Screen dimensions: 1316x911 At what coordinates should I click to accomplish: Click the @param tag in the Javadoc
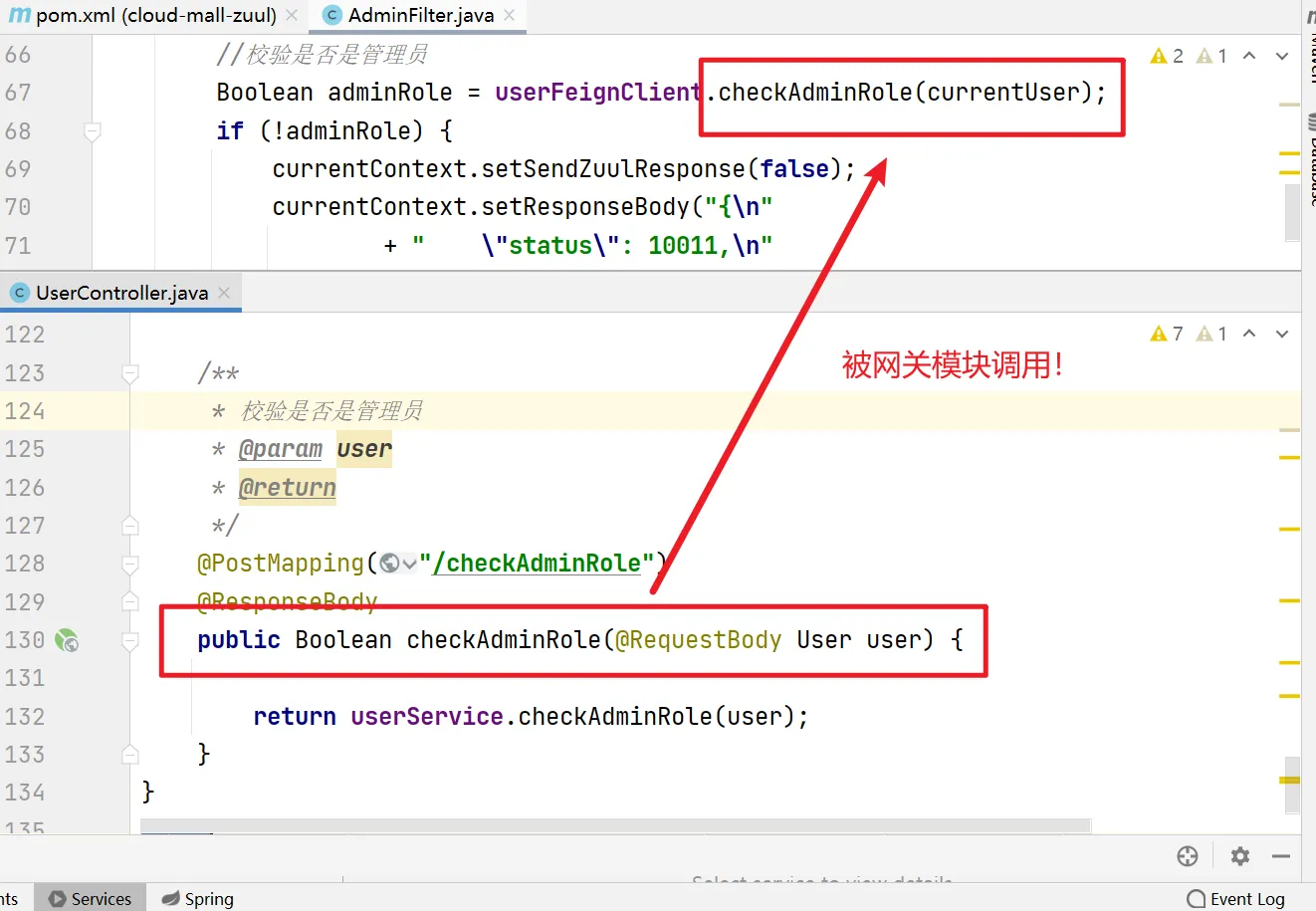(x=281, y=449)
